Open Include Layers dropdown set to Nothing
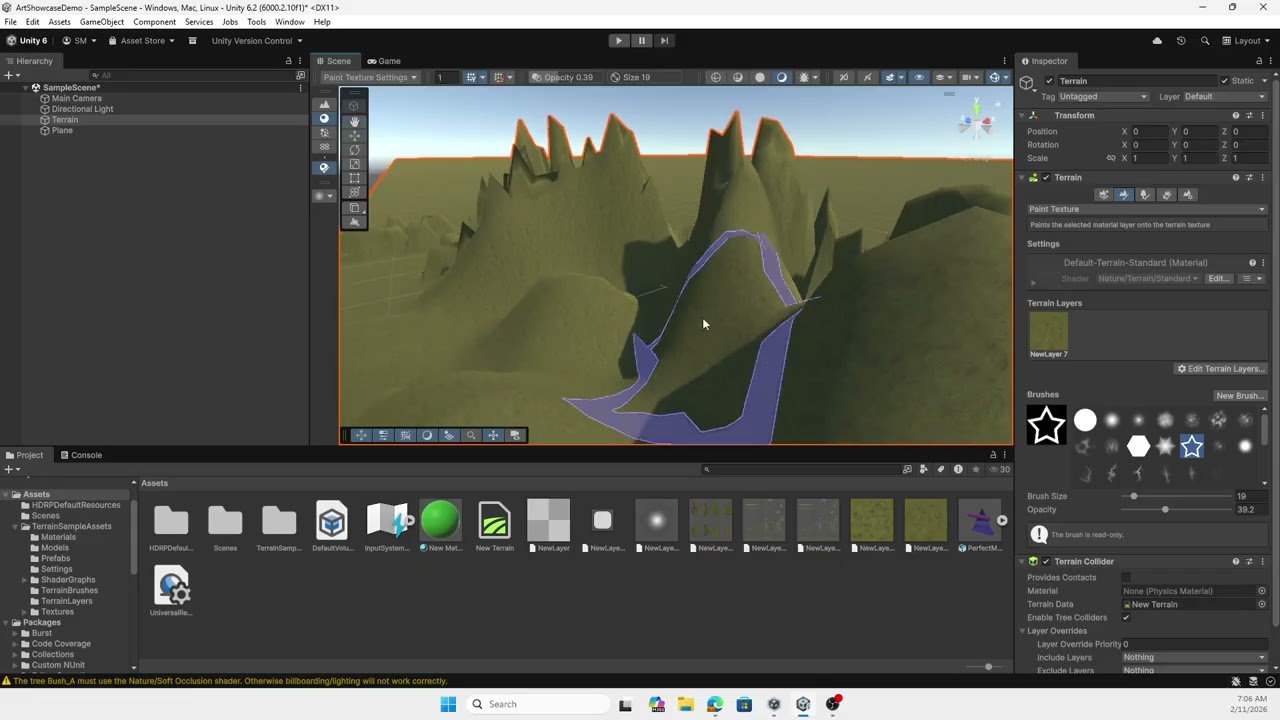 click(1194, 657)
